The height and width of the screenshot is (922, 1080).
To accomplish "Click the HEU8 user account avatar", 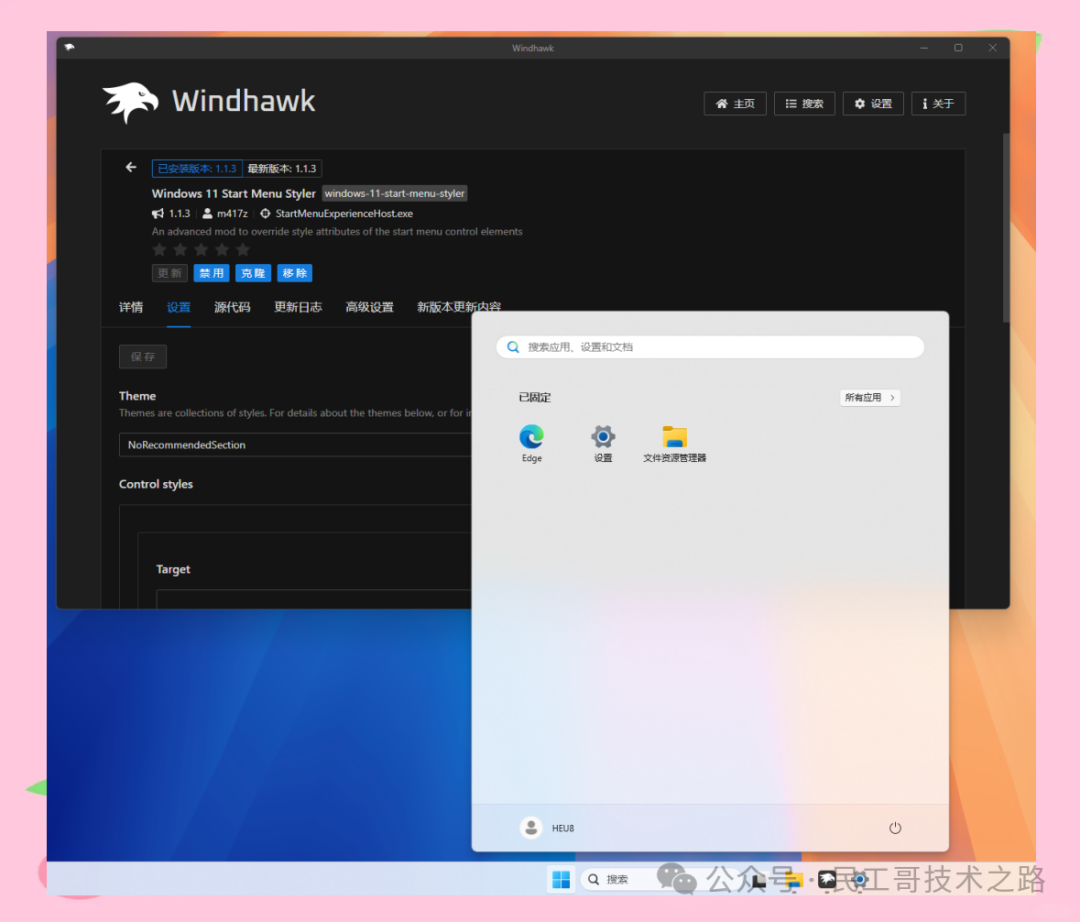I will tap(531, 828).
